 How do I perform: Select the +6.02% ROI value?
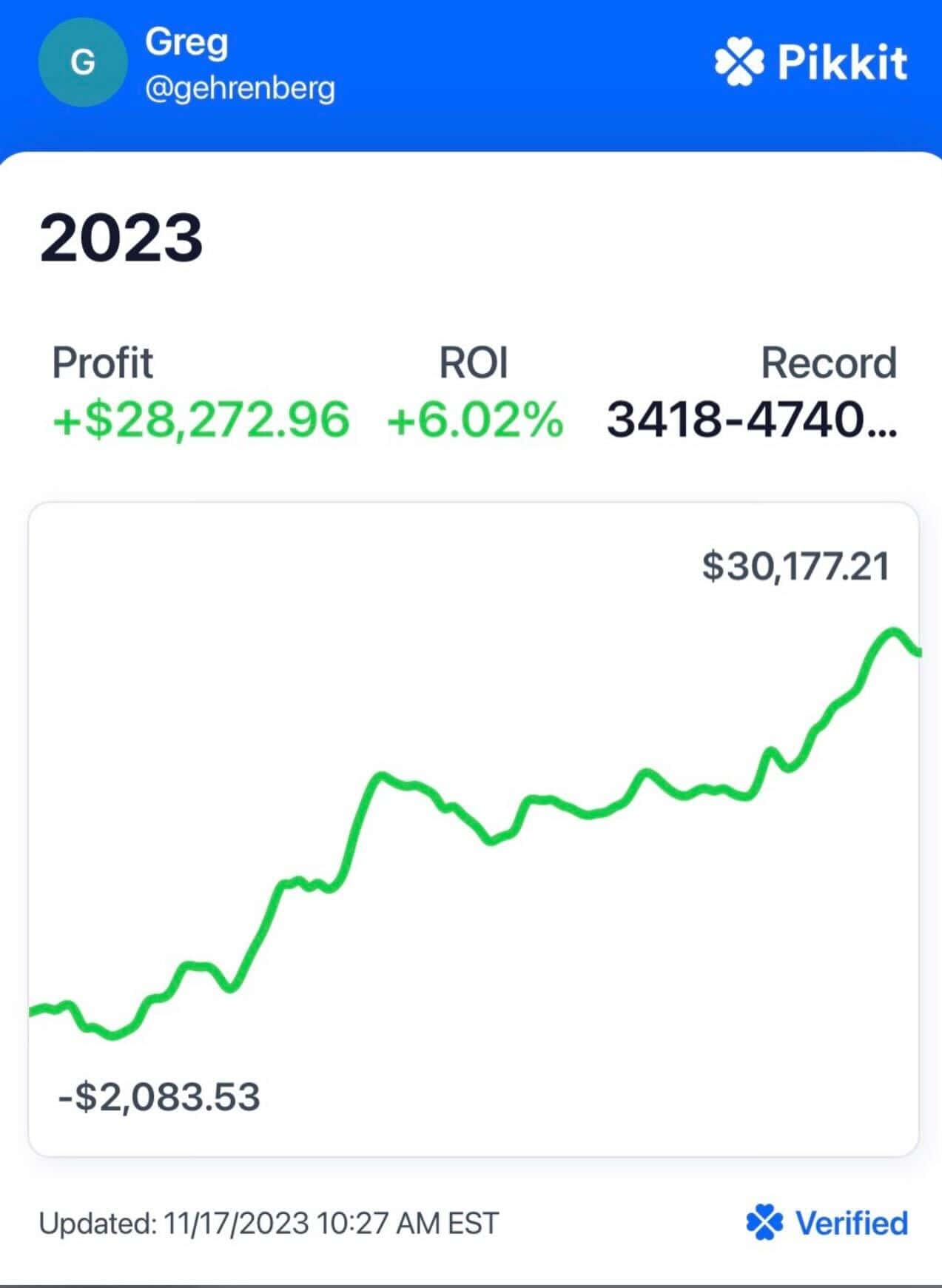tap(474, 419)
